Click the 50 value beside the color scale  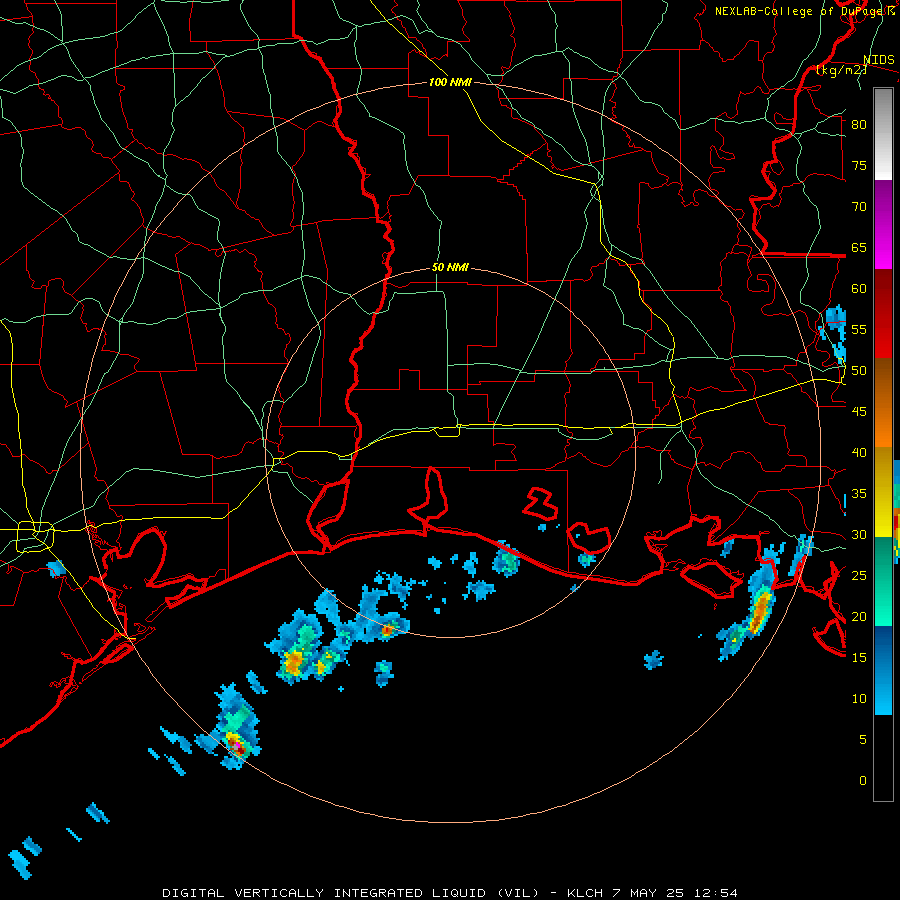click(859, 371)
